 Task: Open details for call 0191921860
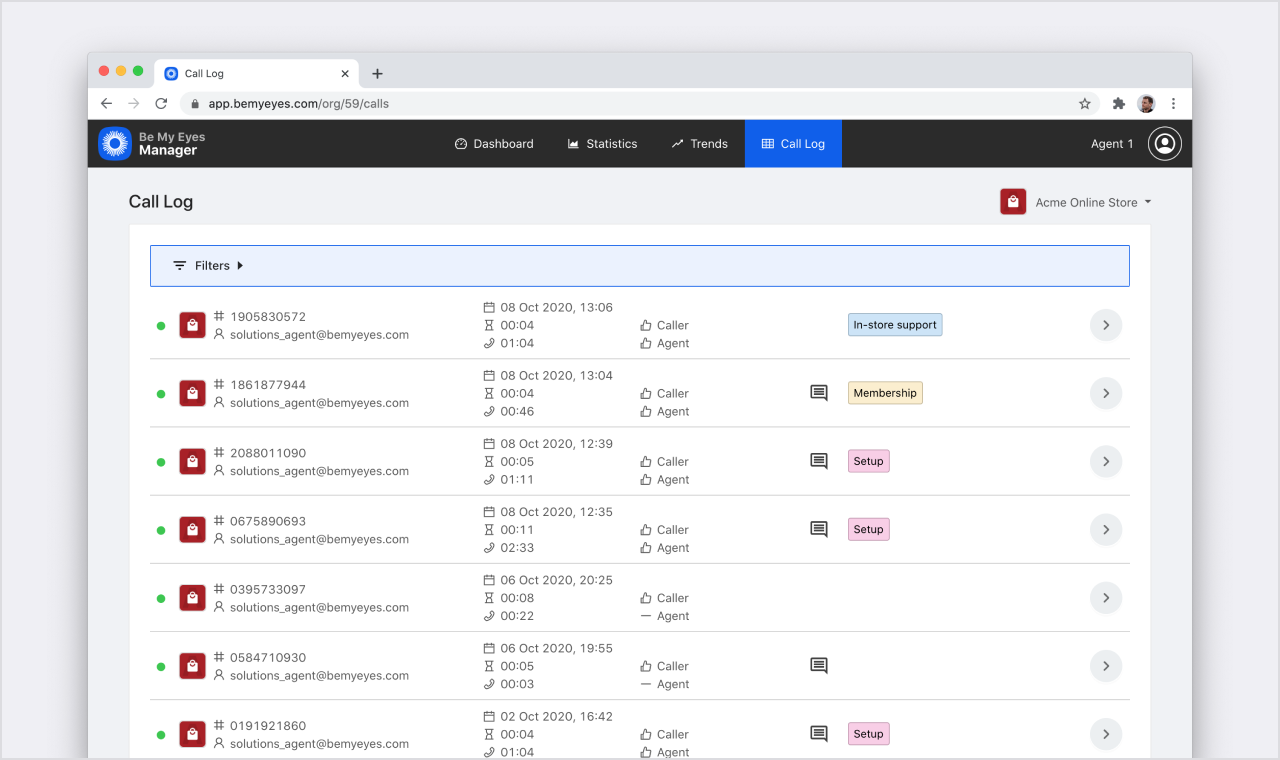click(1106, 734)
